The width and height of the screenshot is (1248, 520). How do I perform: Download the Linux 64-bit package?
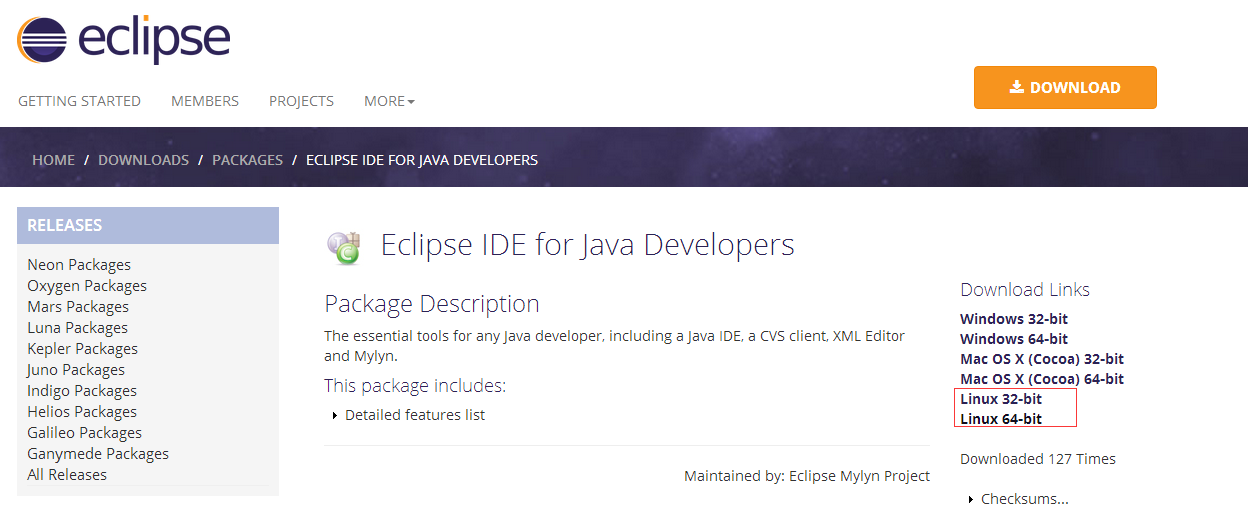tap(1001, 419)
